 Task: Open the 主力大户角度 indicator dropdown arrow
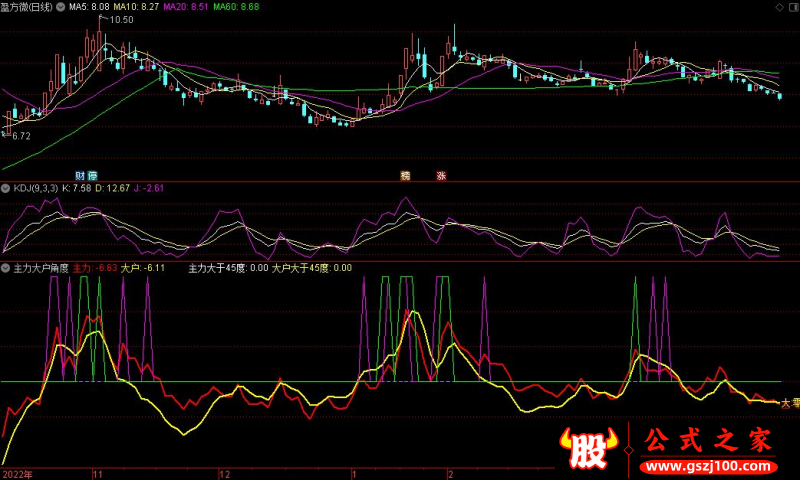[7, 268]
